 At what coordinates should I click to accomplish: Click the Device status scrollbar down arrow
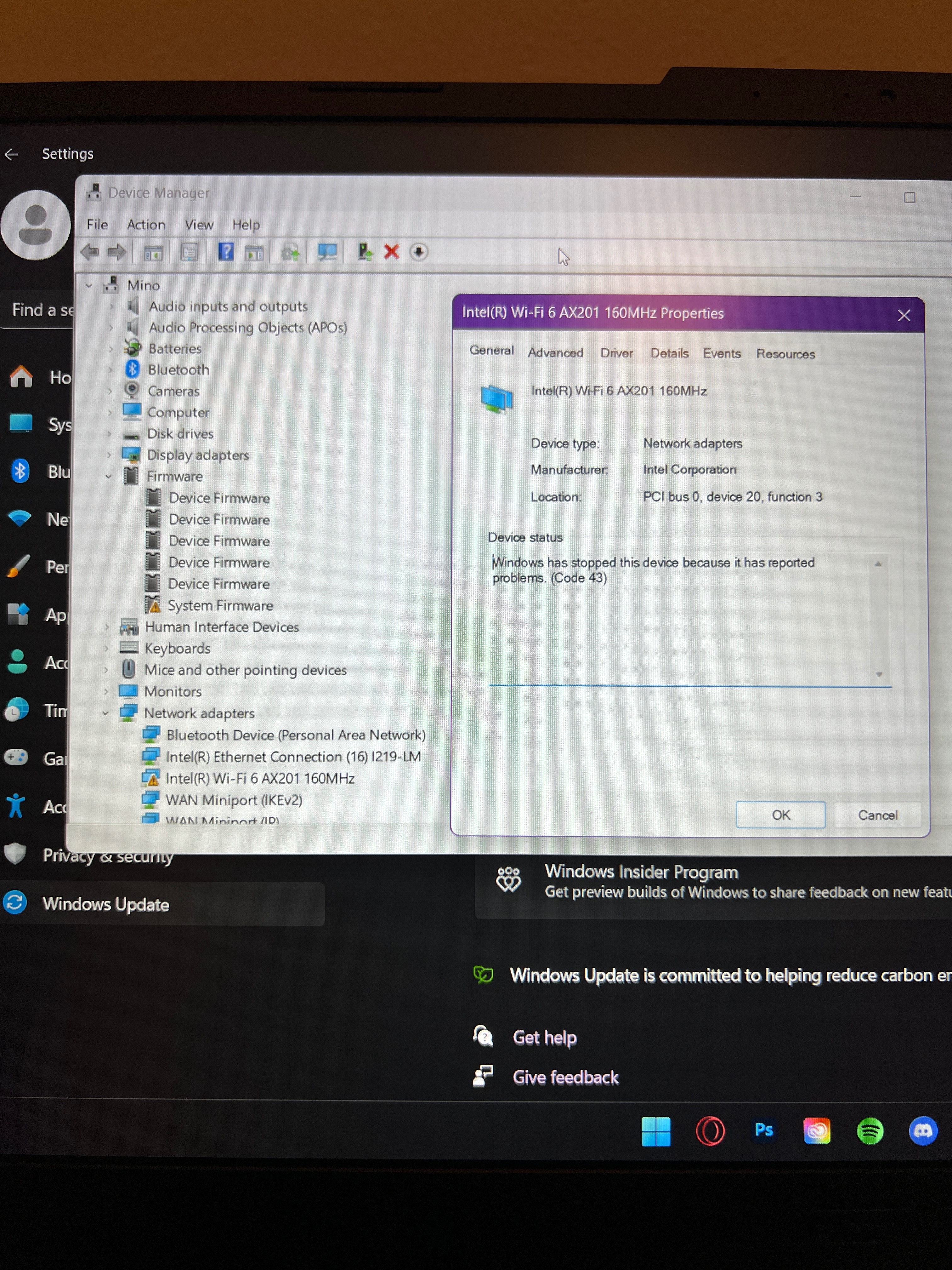(879, 675)
